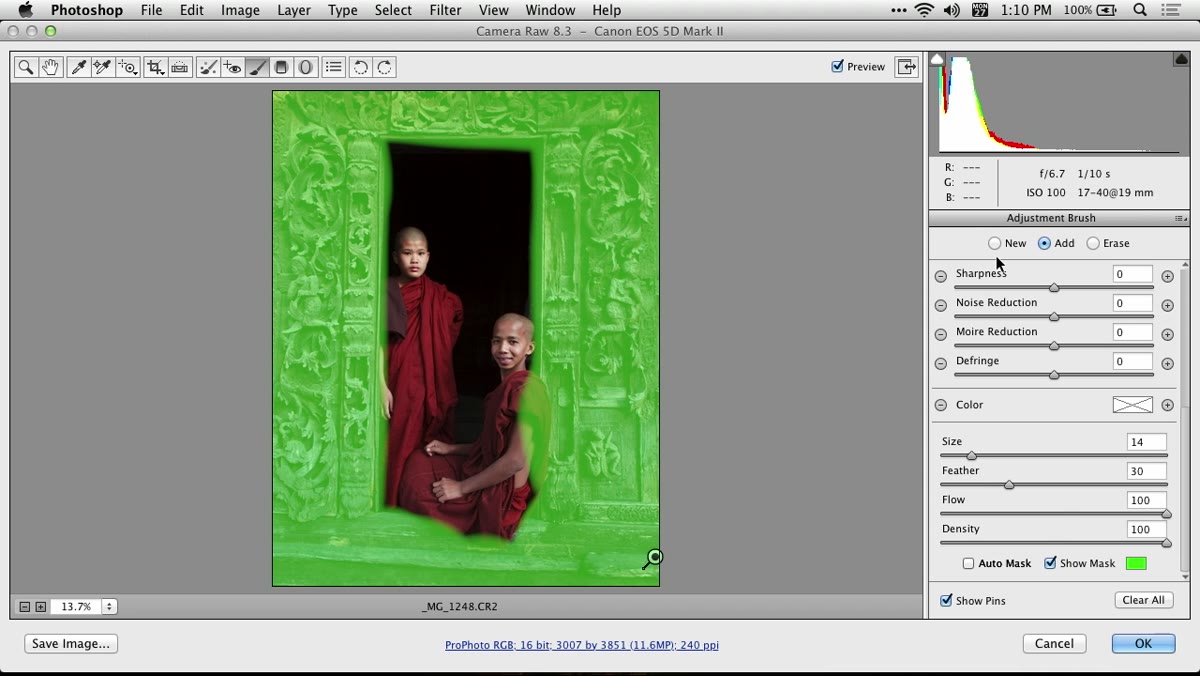The image size is (1200, 676).
Task: Open the Adjustment Brush panel menu
Action: point(1181,218)
